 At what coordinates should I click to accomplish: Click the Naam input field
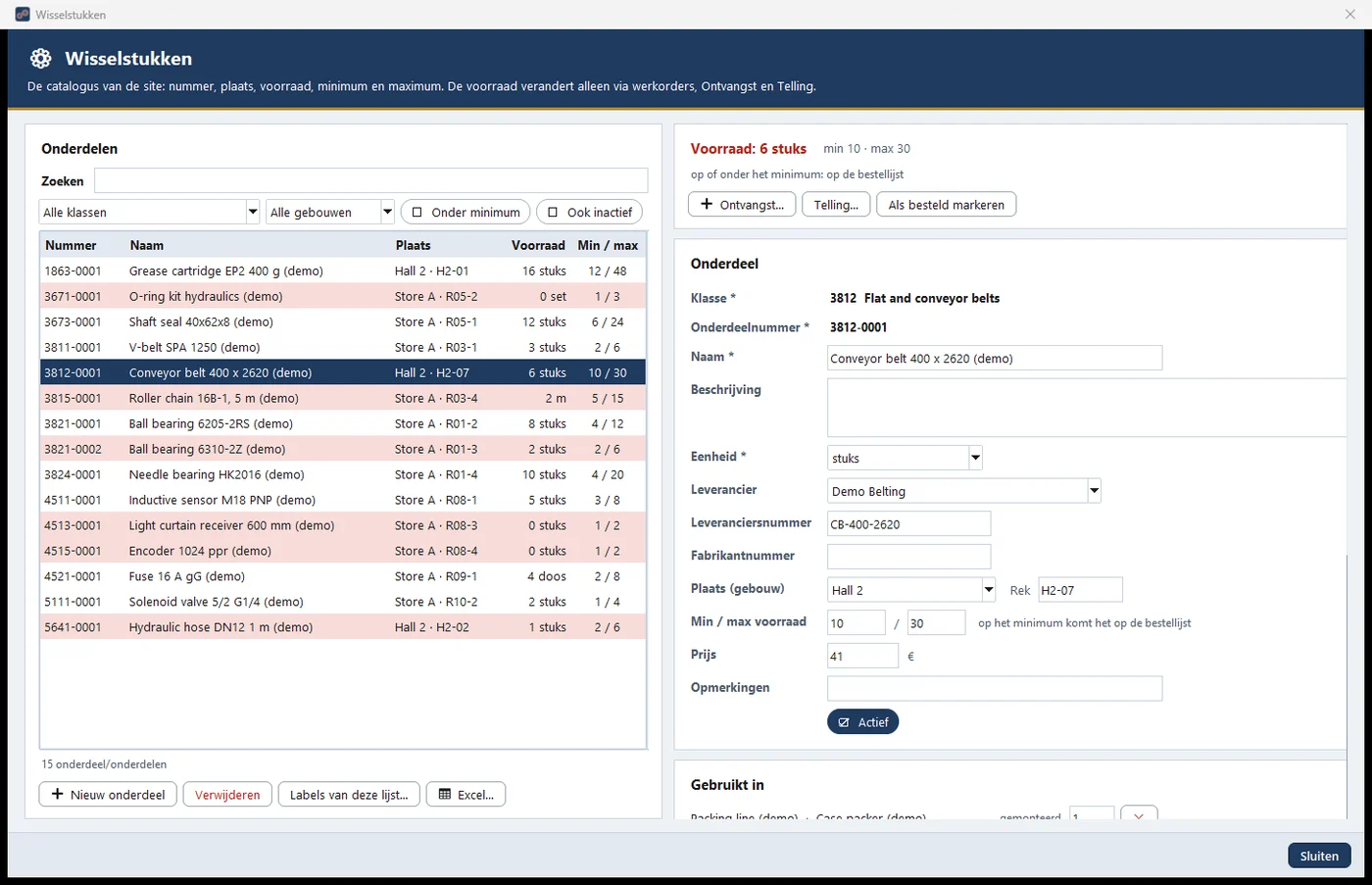995,358
